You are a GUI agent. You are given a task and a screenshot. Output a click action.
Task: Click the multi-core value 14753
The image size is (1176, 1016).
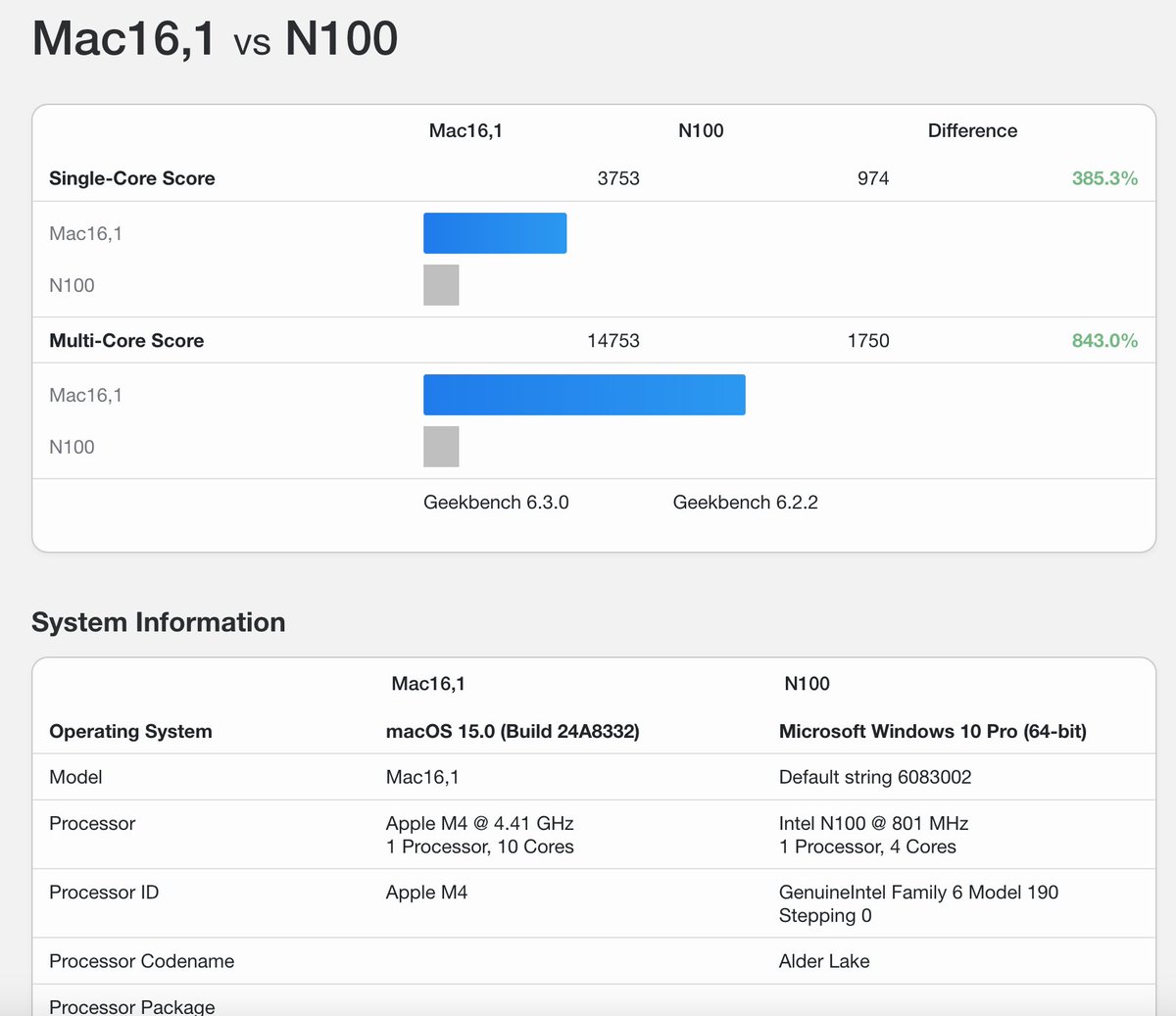coord(613,341)
